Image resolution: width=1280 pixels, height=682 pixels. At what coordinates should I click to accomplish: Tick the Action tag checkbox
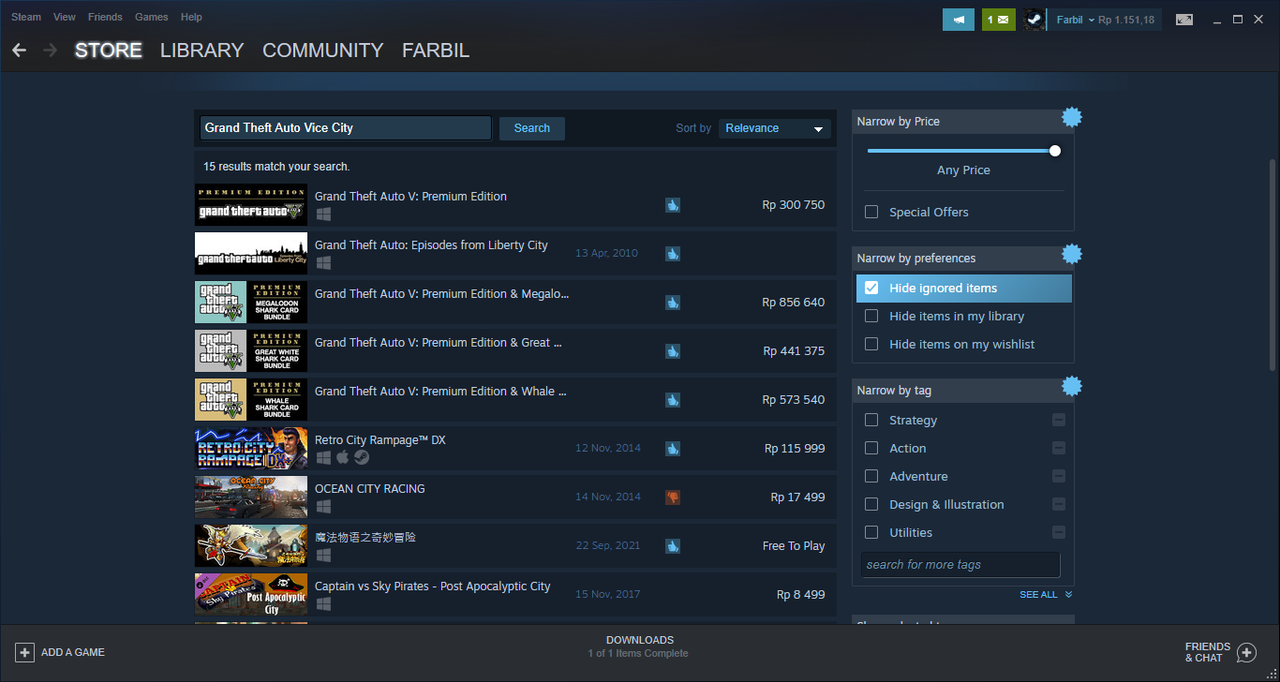pyautogui.click(x=871, y=448)
